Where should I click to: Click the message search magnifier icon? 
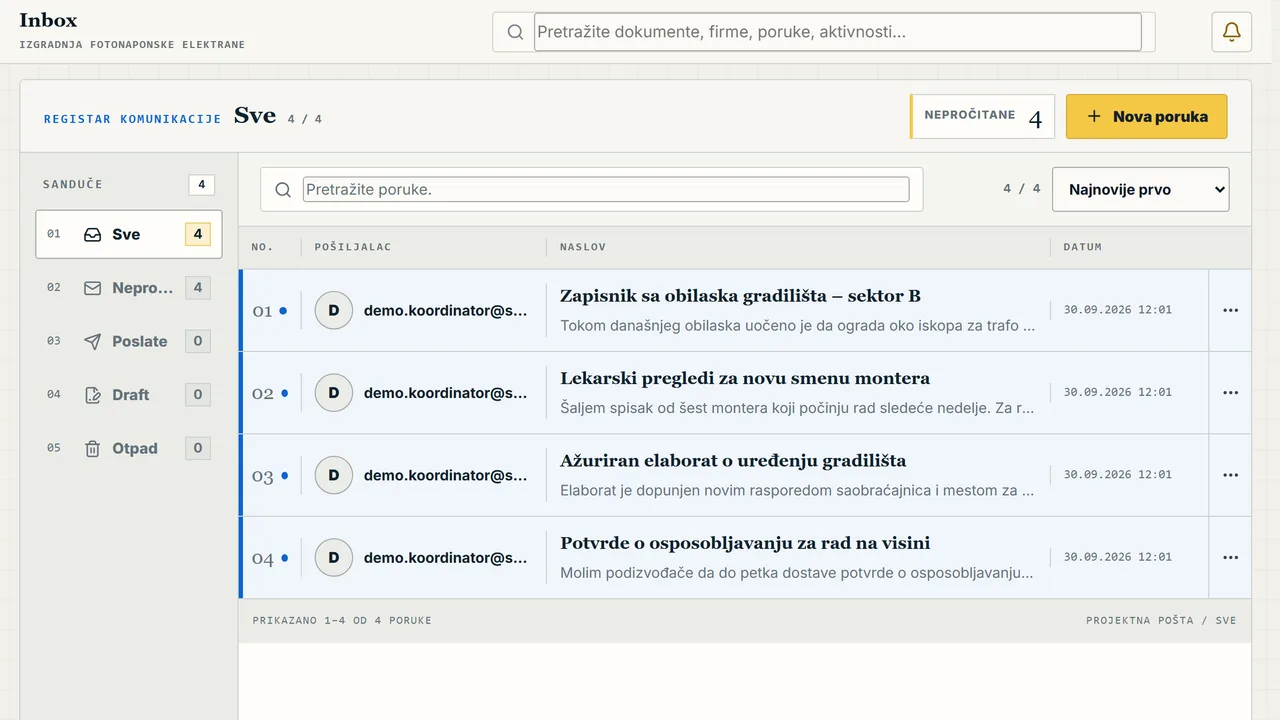tap(283, 189)
